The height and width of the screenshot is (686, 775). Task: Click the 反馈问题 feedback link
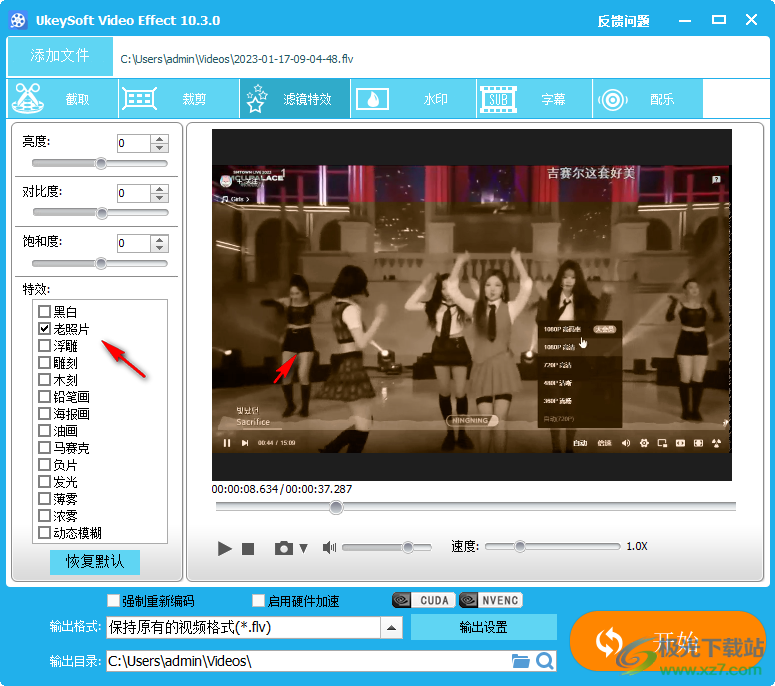[x=623, y=21]
